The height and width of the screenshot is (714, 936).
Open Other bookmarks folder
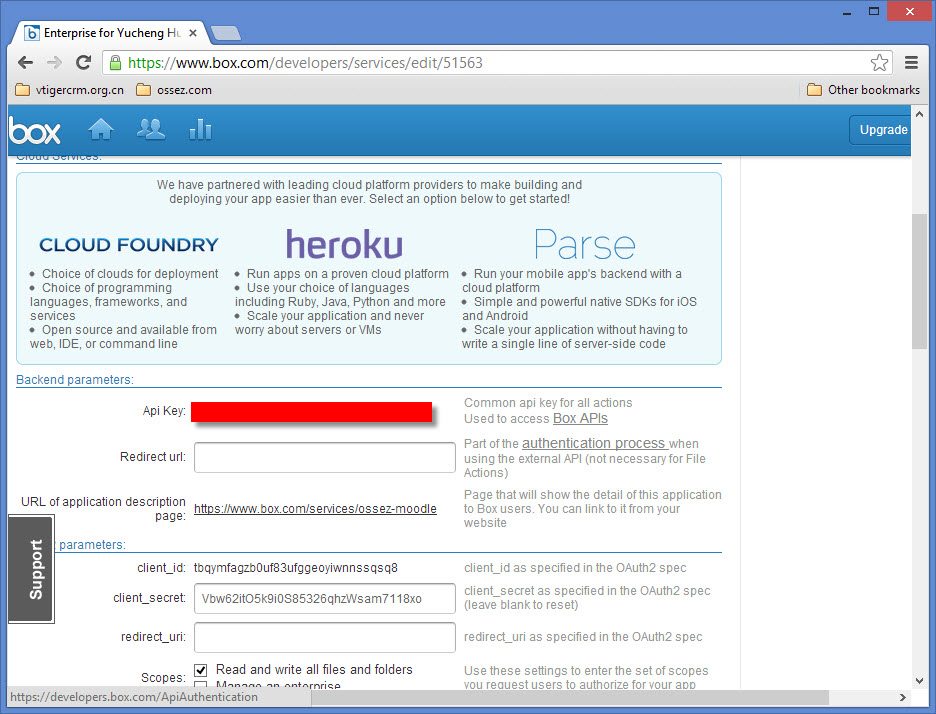(x=863, y=90)
